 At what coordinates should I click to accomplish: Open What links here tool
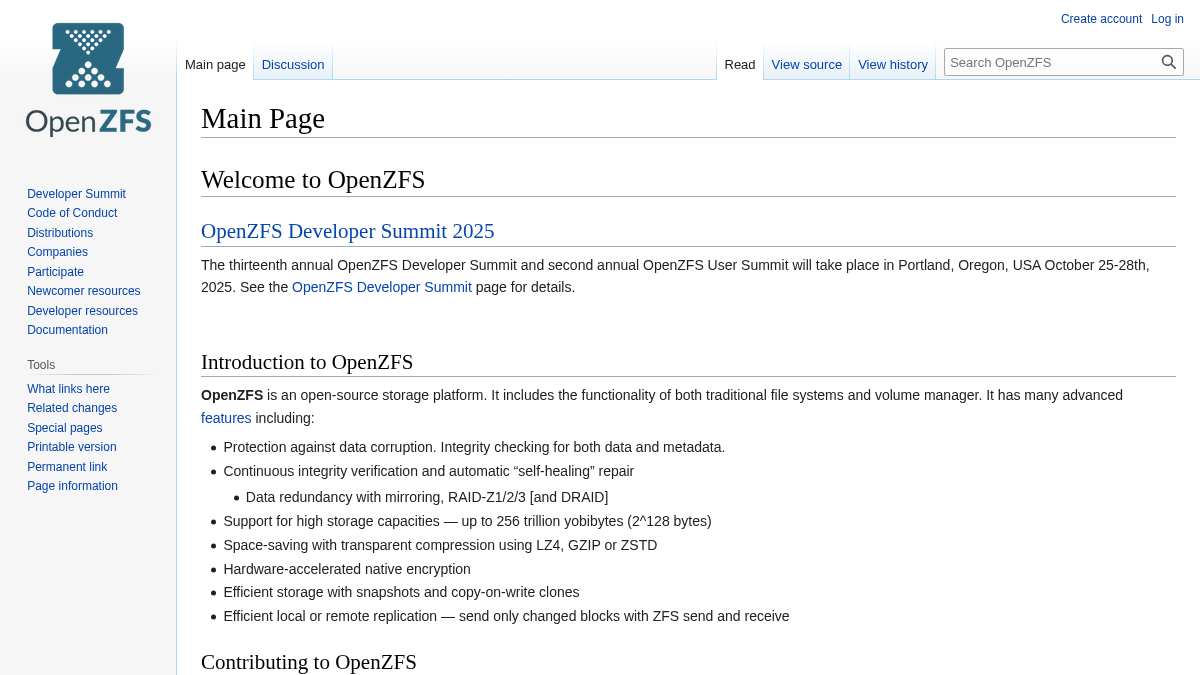tap(68, 389)
